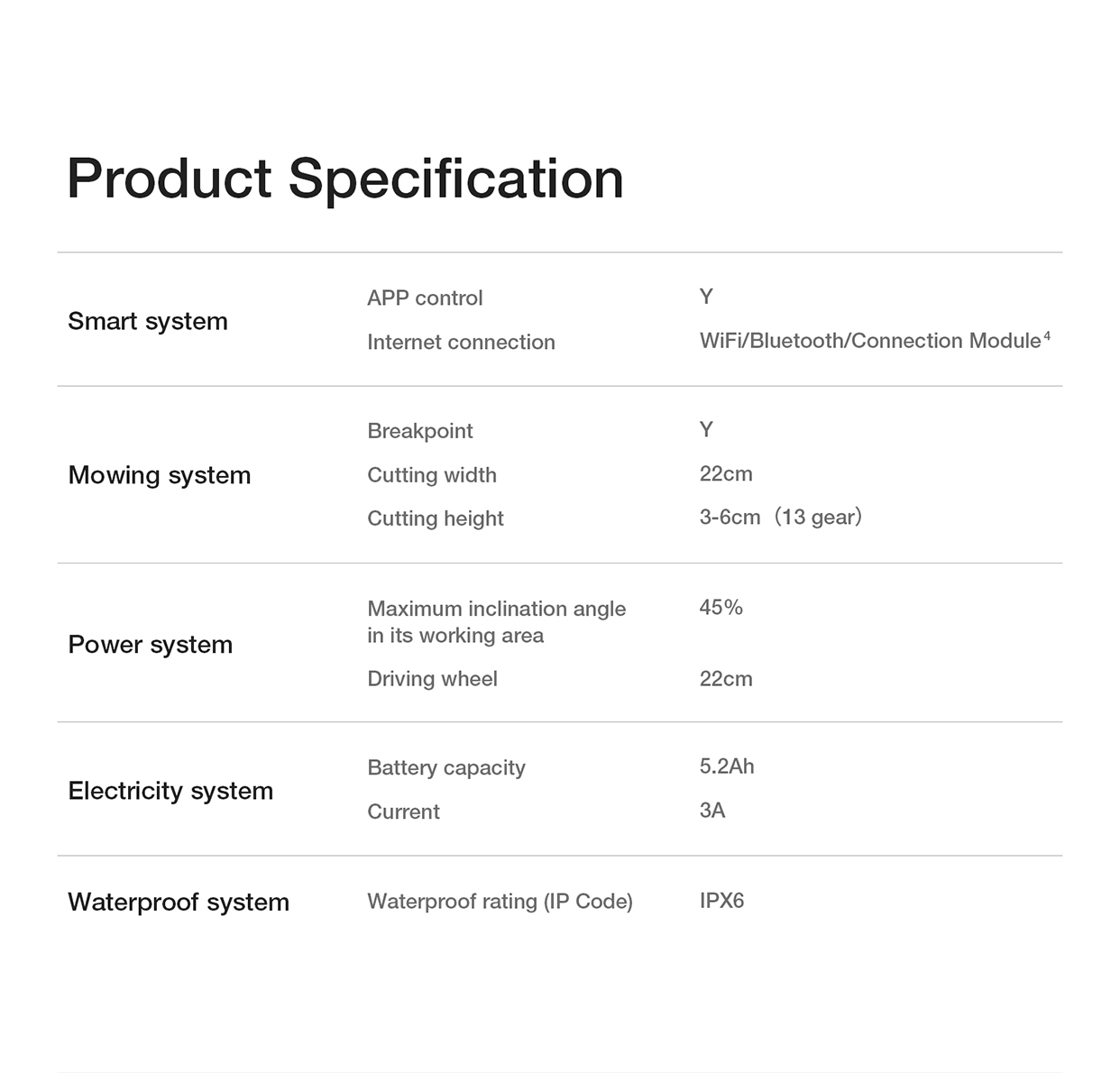Click the 3A current value
The image size is (1120, 1073).
click(711, 811)
